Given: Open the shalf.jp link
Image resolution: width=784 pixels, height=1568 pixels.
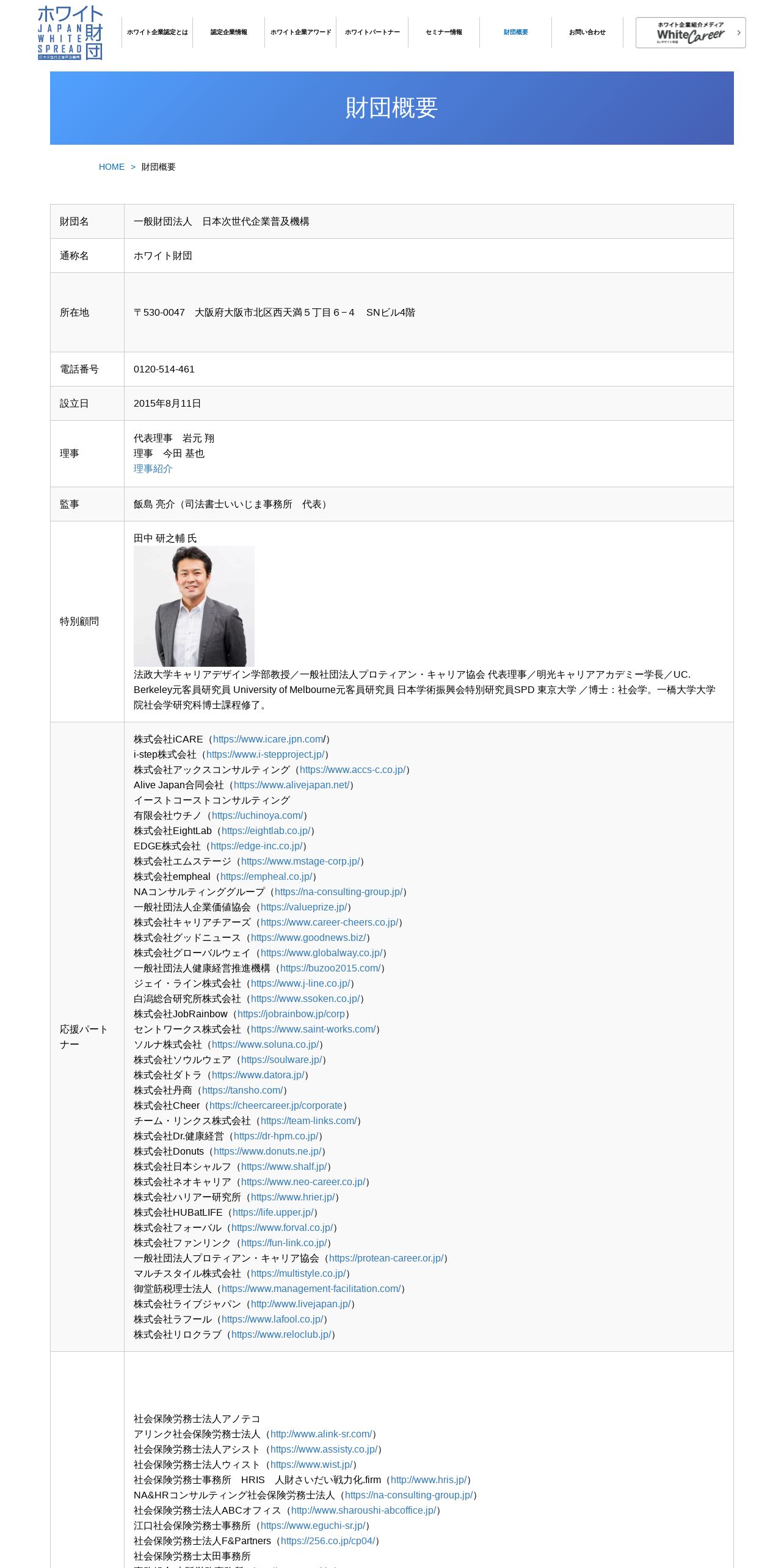Looking at the screenshot, I should tap(284, 1167).
